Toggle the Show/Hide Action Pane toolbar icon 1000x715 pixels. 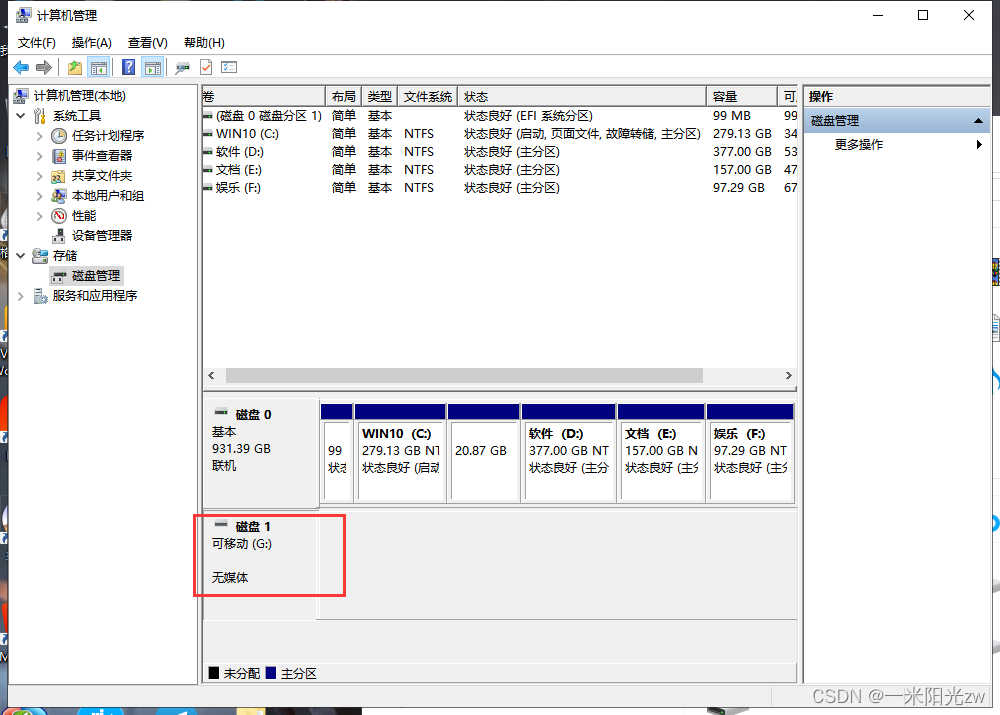coord(153,67)
